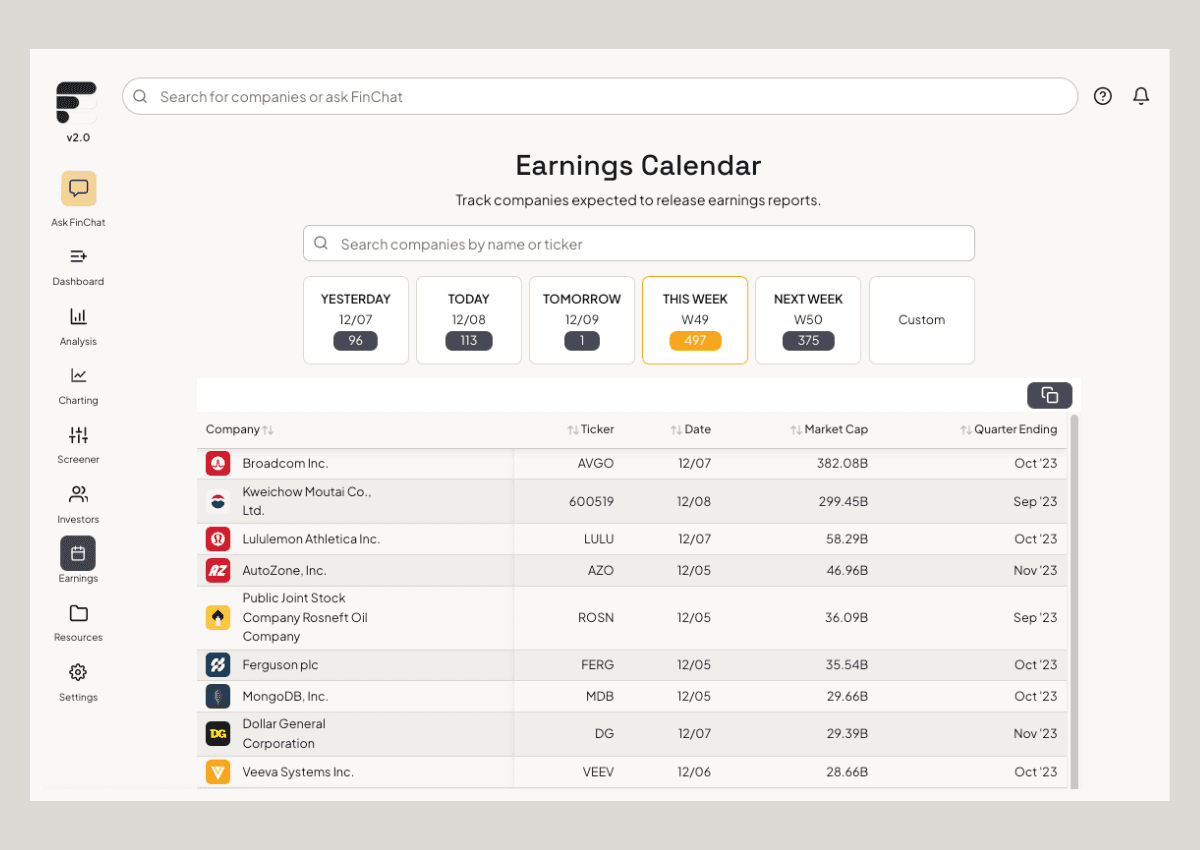Screen dimensions: 1200x850
Task: Click the 600519 ticker cell
Action: tap(591, 502)
